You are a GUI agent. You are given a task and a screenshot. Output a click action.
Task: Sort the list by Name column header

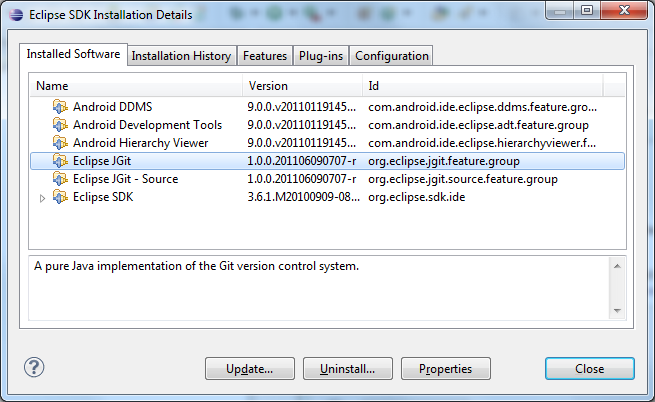click(x=136, y=86)
